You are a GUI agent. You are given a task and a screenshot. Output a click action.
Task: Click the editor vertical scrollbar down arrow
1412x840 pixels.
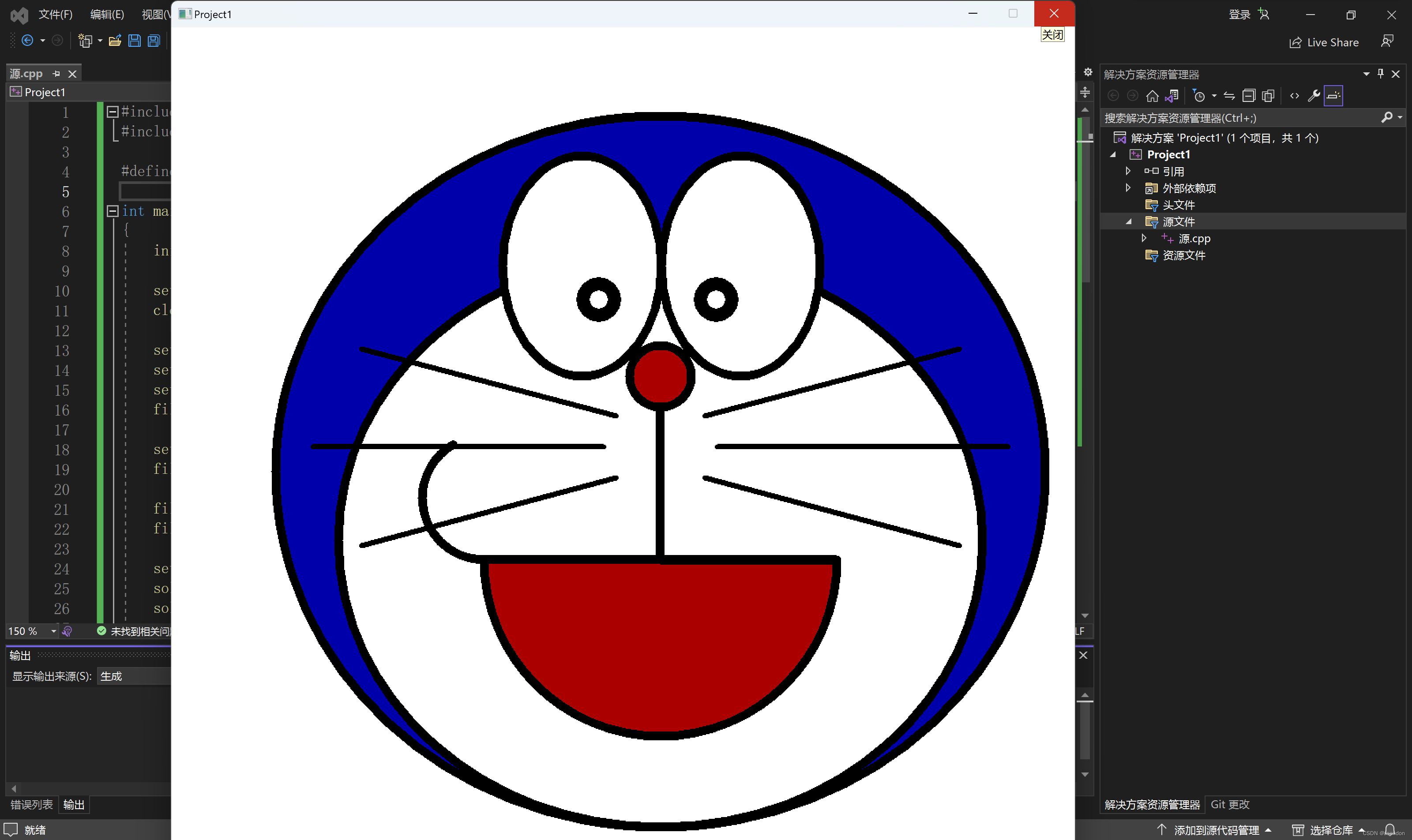point(1085,615)
